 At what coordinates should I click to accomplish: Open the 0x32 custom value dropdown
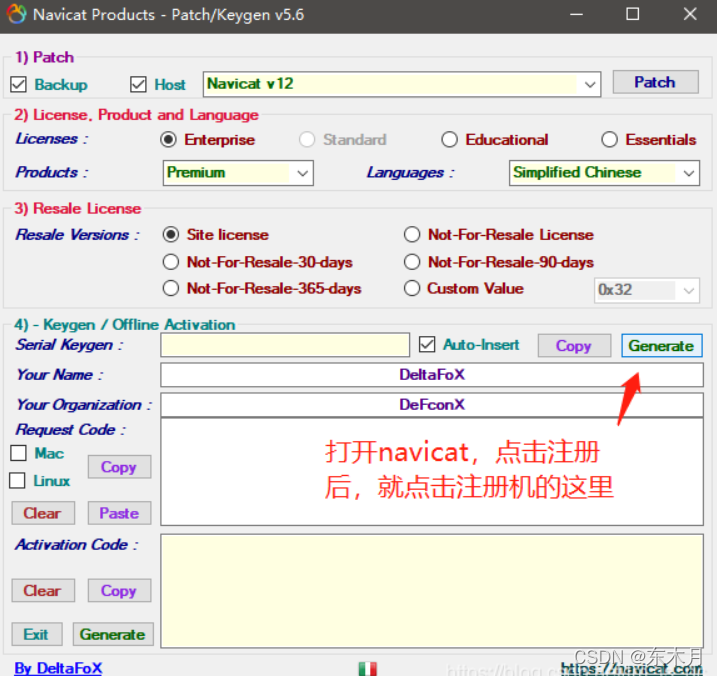tap(647, 290)
